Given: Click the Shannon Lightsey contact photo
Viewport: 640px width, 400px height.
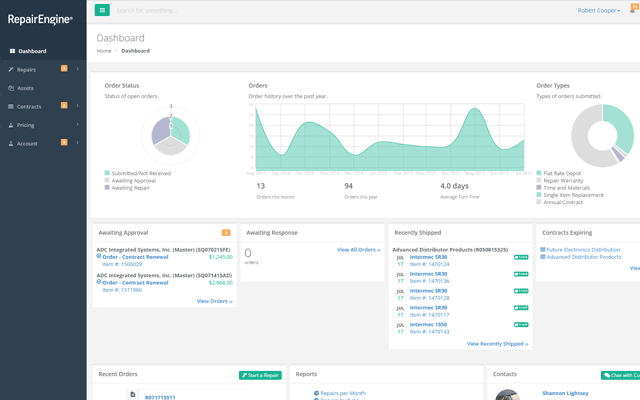Looking at the screenshot, I should tap(507, 395).
